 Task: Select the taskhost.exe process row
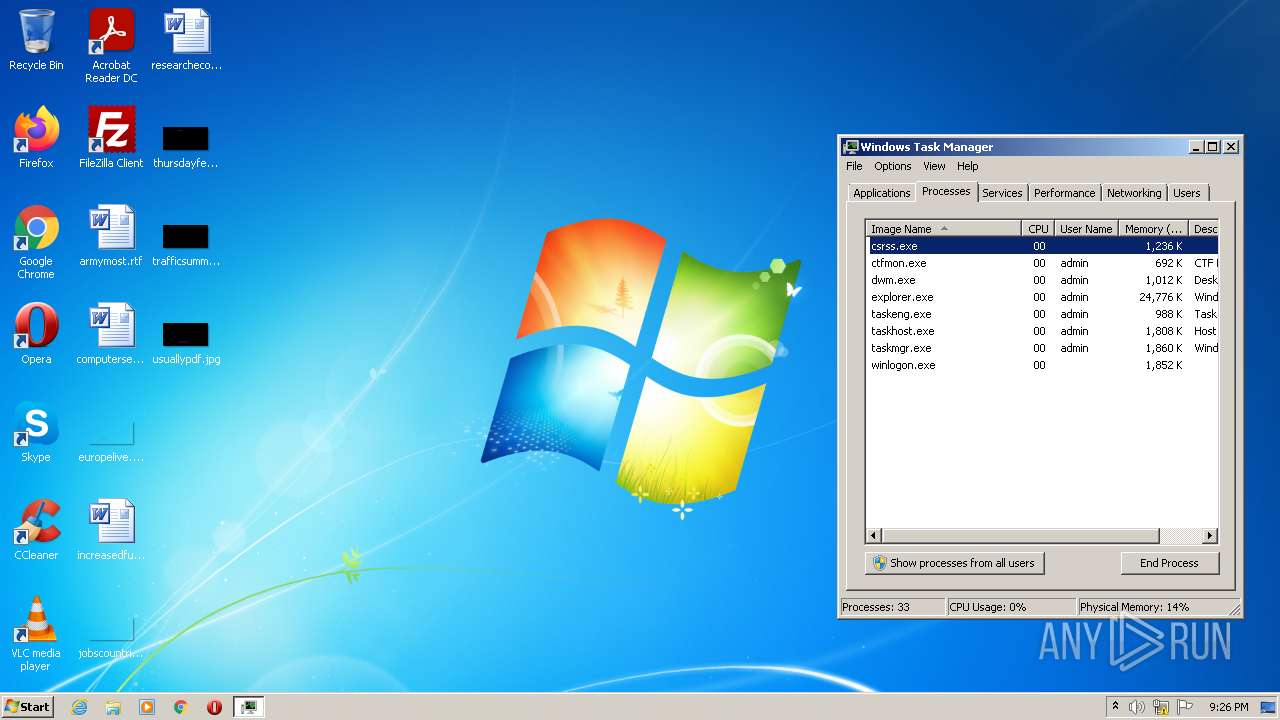click(1042, 331)
